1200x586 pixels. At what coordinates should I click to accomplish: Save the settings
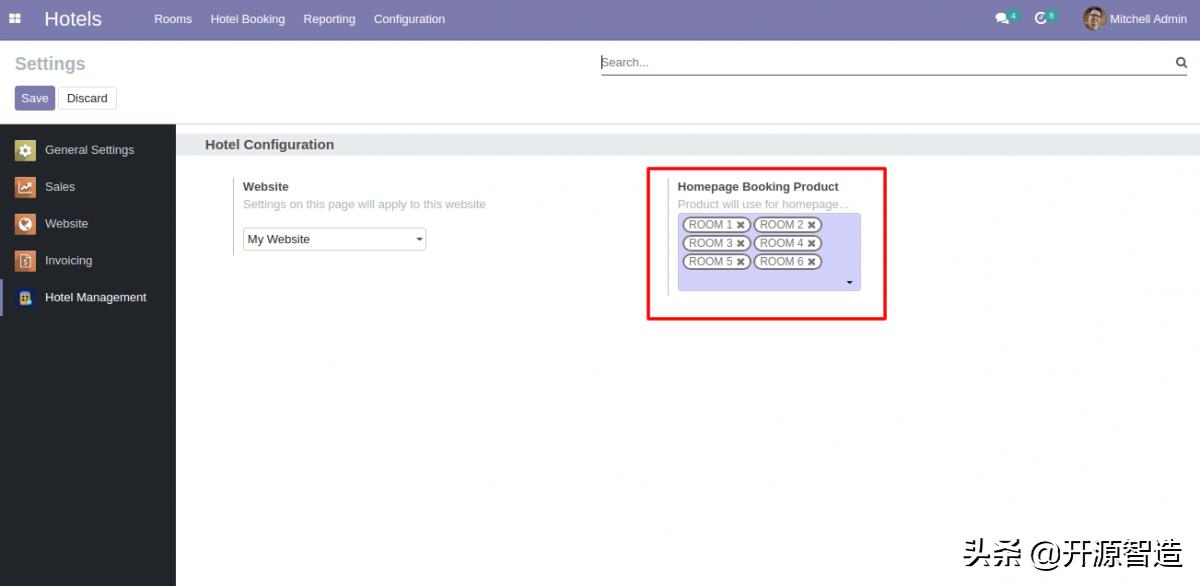[35, 98]
